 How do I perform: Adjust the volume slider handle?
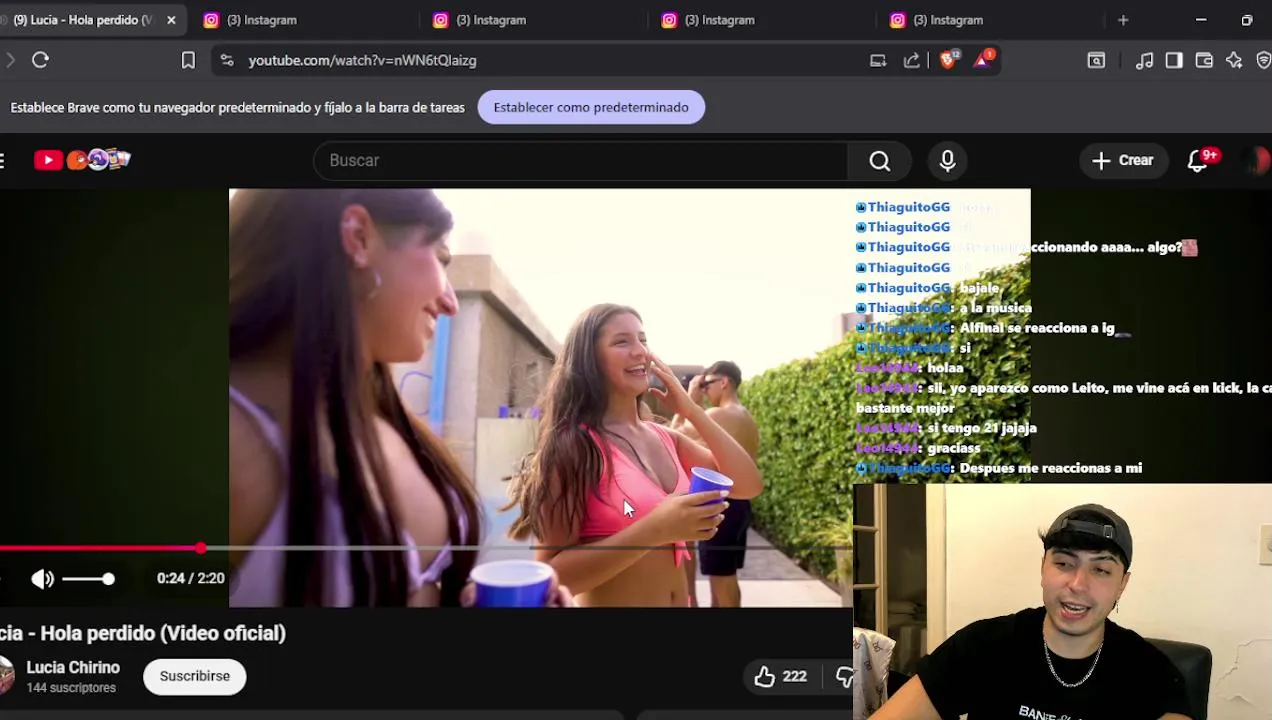point(108,578)
